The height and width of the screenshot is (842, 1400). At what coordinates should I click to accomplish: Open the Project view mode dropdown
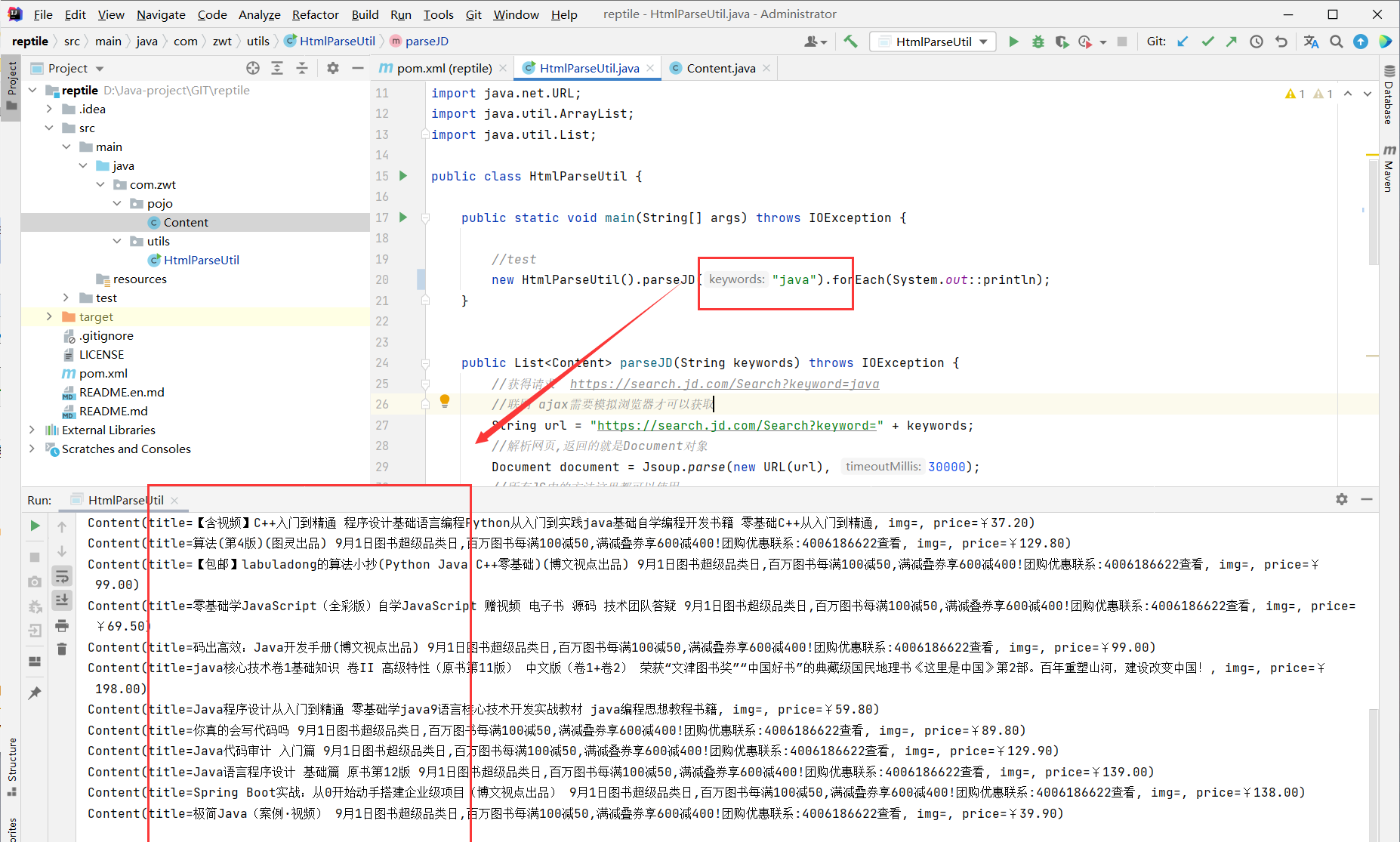pyautogui.click(x=100, y=69)
